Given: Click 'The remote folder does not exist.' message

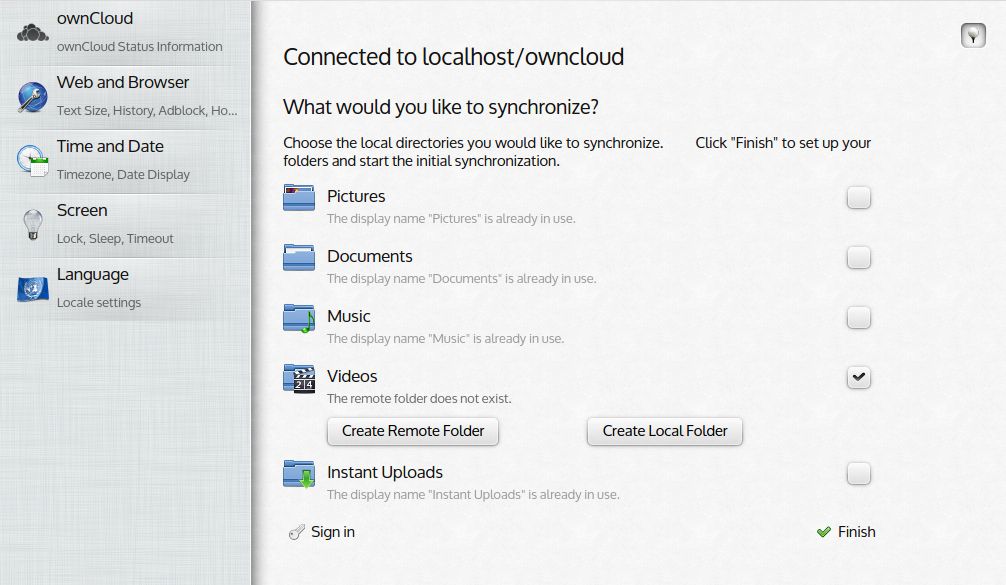Looking at the screenshot, I should (419, 398).
